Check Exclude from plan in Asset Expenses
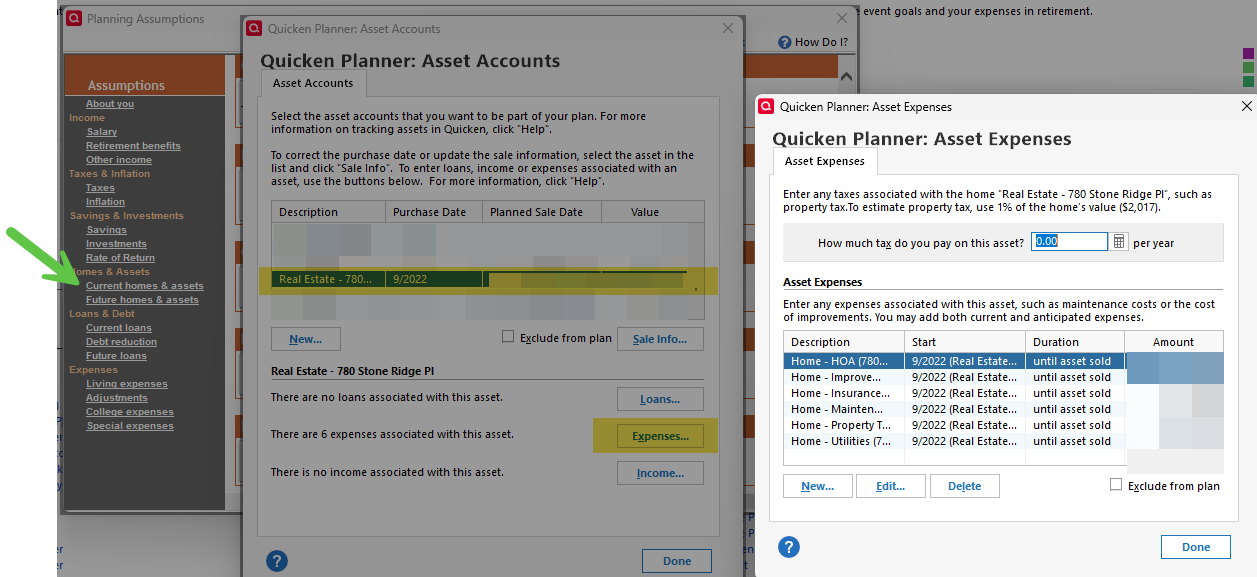This screenshot has height=577, width=1257. pos(1116,485)
